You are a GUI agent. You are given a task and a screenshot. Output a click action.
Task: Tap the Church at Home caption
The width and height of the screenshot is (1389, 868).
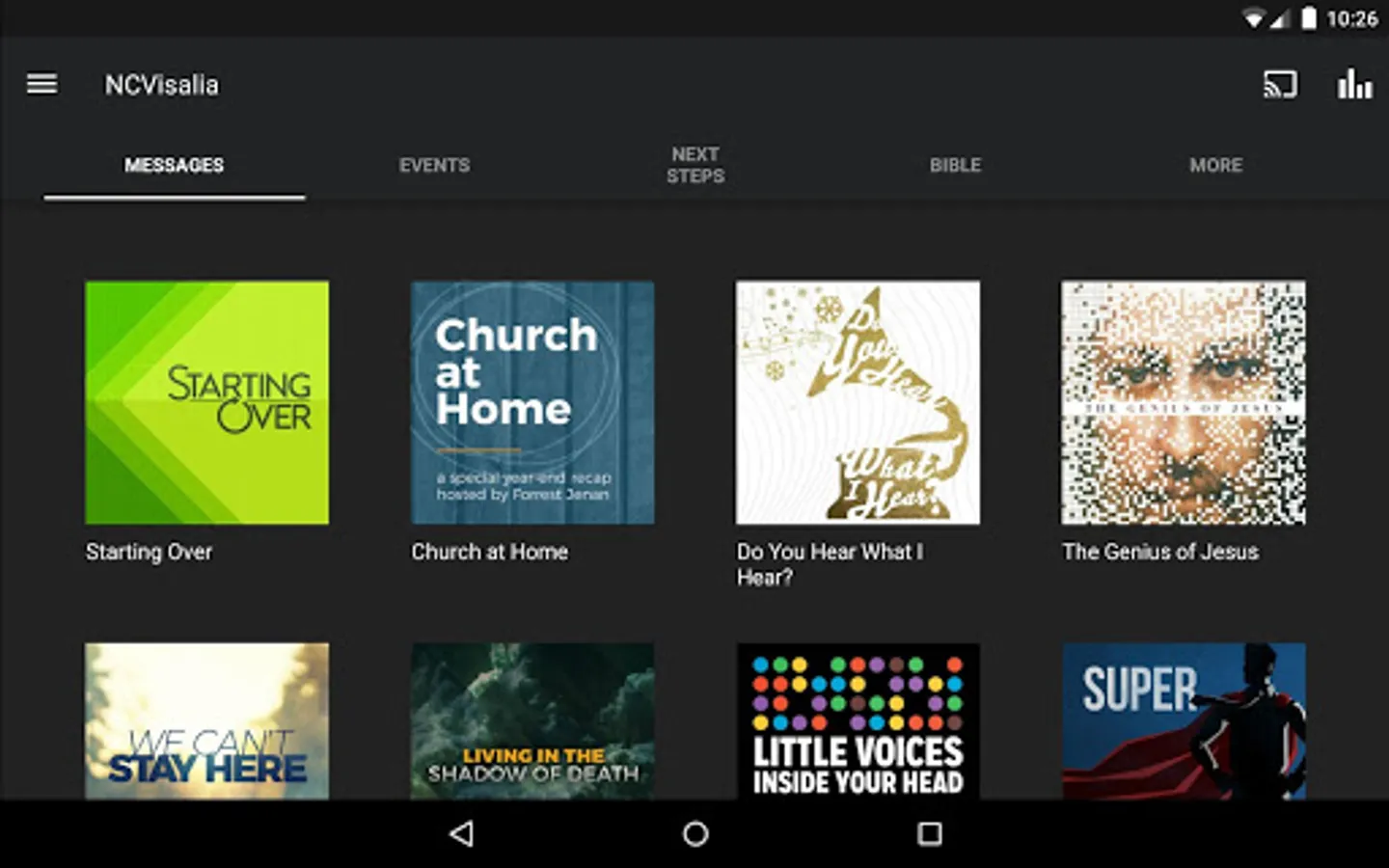pos(490,552)
